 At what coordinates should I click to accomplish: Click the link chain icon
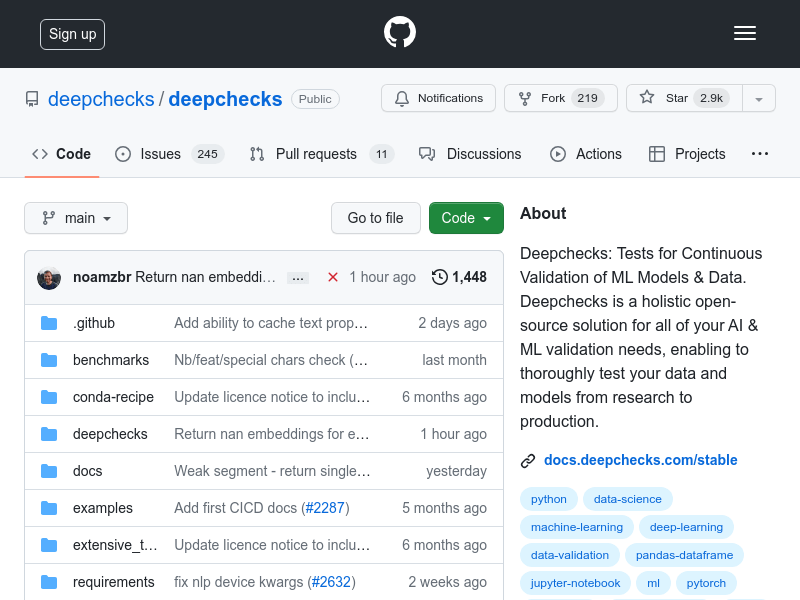(x=528, y=461)
